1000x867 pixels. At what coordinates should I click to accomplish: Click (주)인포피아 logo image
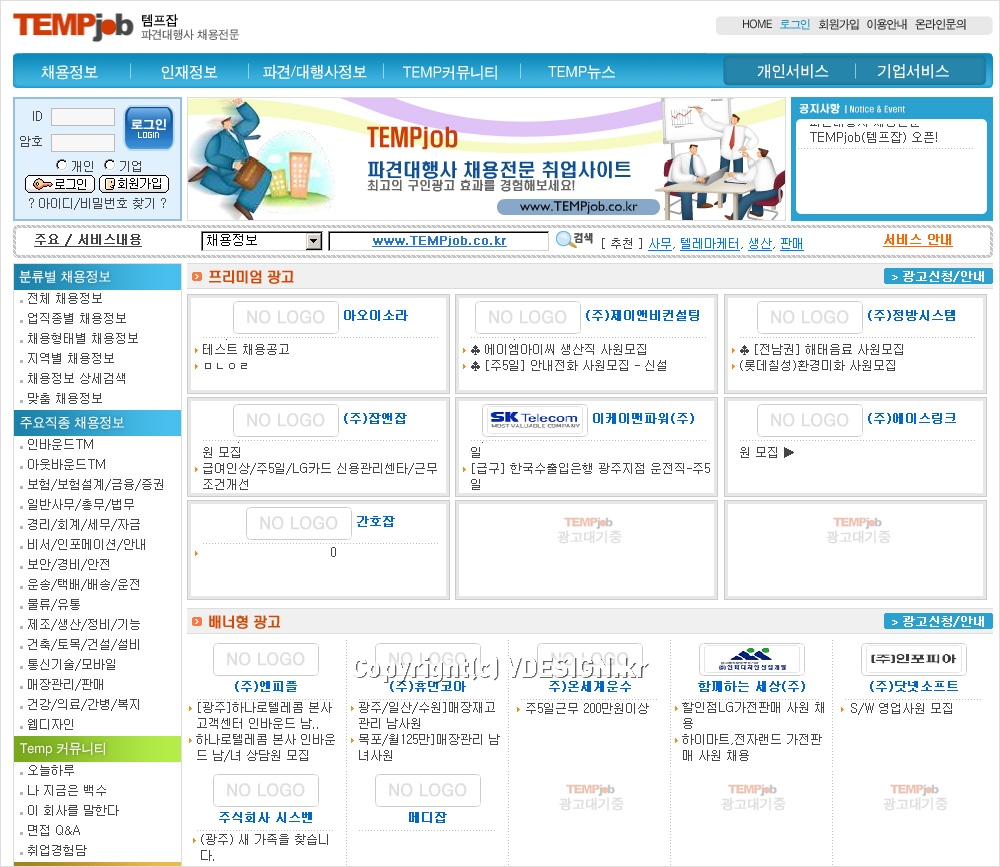coord(913,660)
